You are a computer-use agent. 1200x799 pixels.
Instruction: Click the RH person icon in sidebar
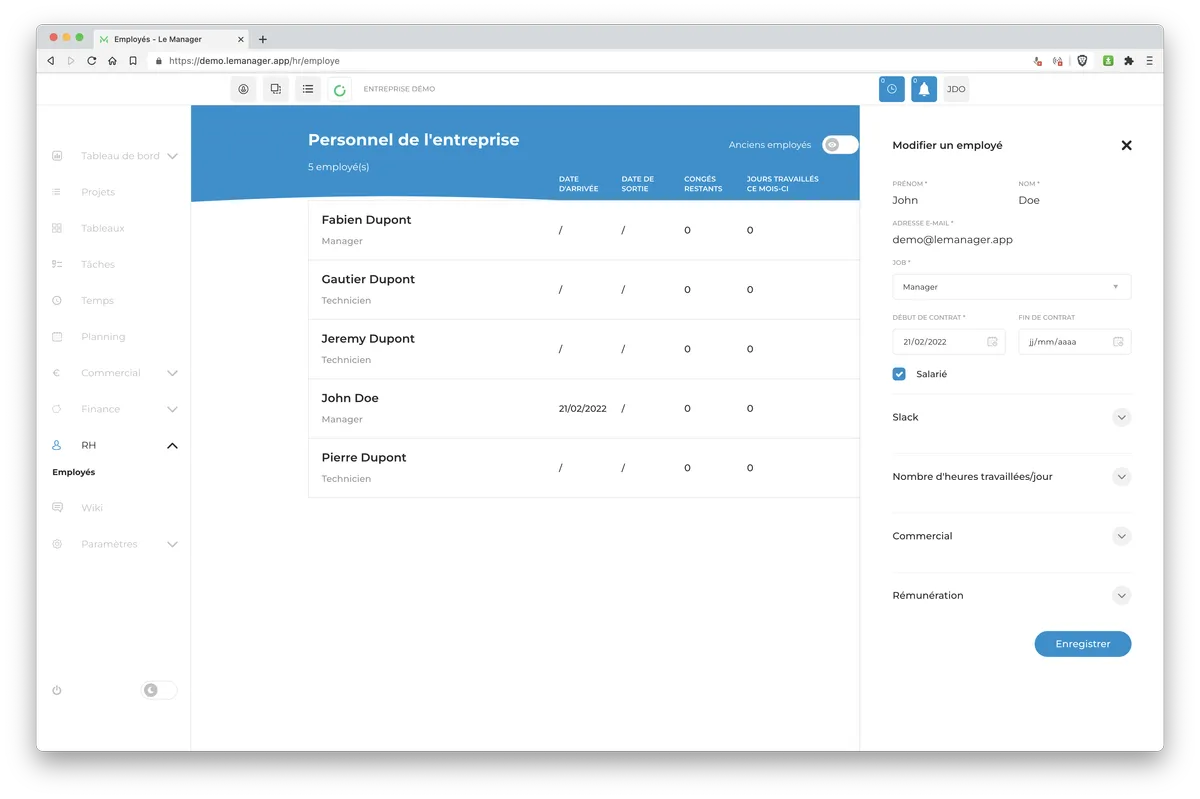point(57,445)
